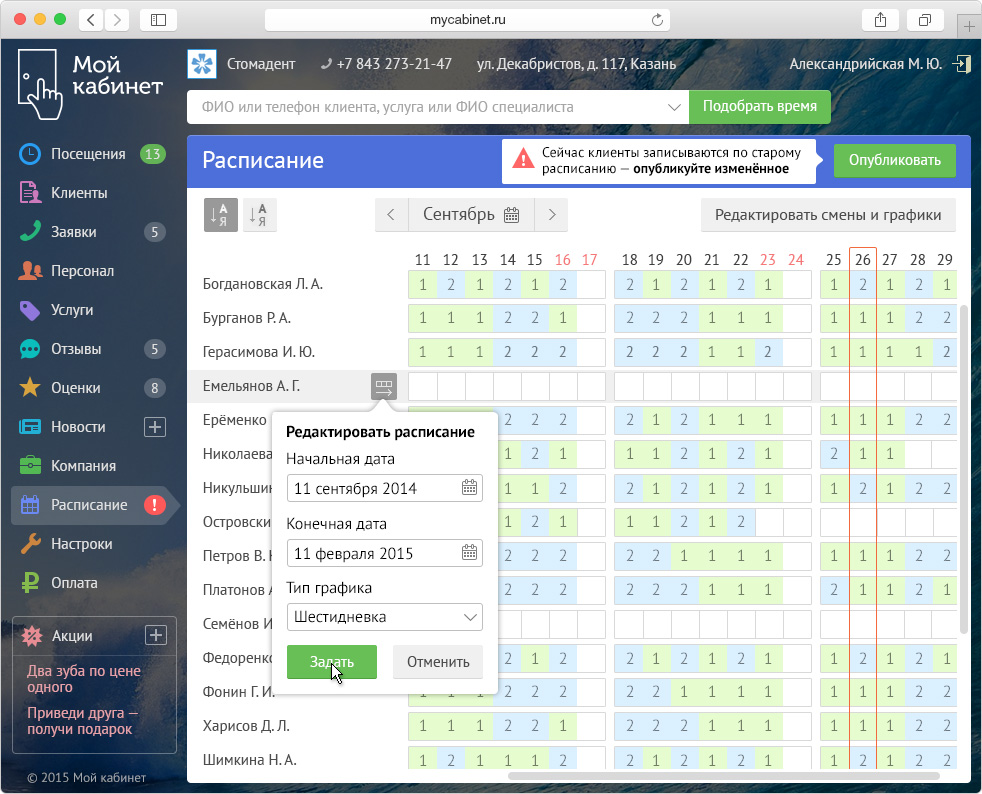The width and height of the screenshot is (982, 794).
Task: Select the ascending А-Я sort toggle
Action: 220,215
